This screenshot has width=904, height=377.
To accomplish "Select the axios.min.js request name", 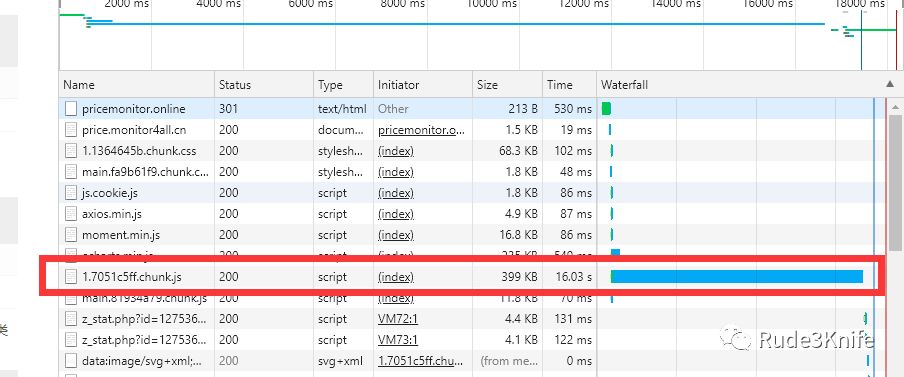I will tap(112, 214).
